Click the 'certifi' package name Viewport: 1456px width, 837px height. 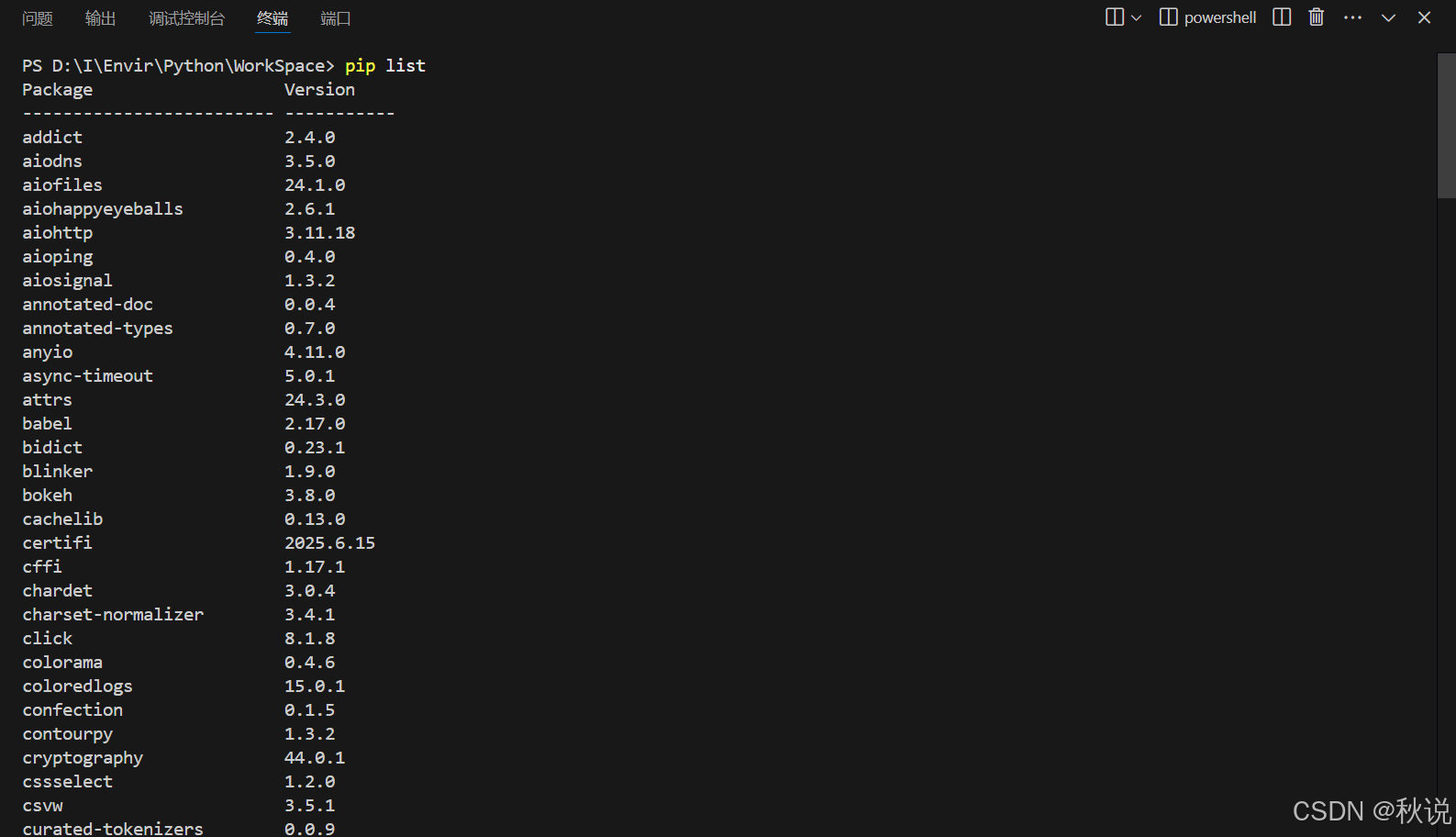click(x=58, y=542)
